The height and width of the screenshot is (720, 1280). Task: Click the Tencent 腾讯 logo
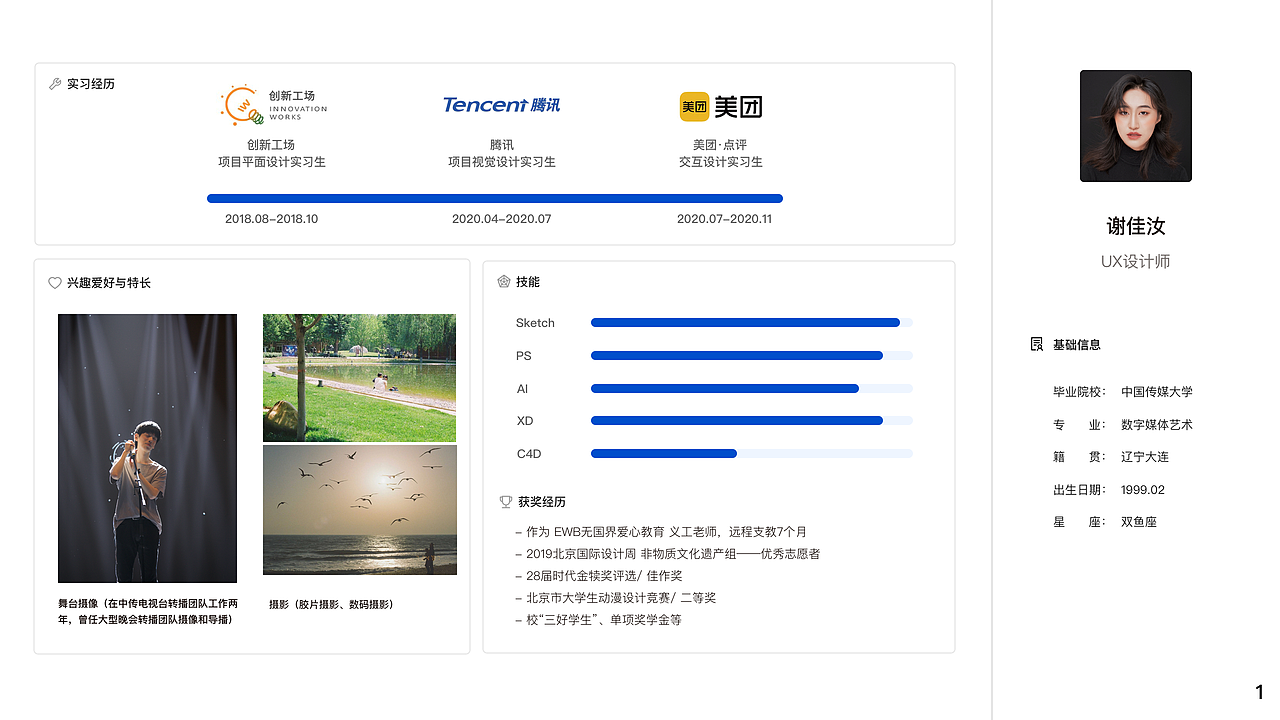(x=501, y=104)
